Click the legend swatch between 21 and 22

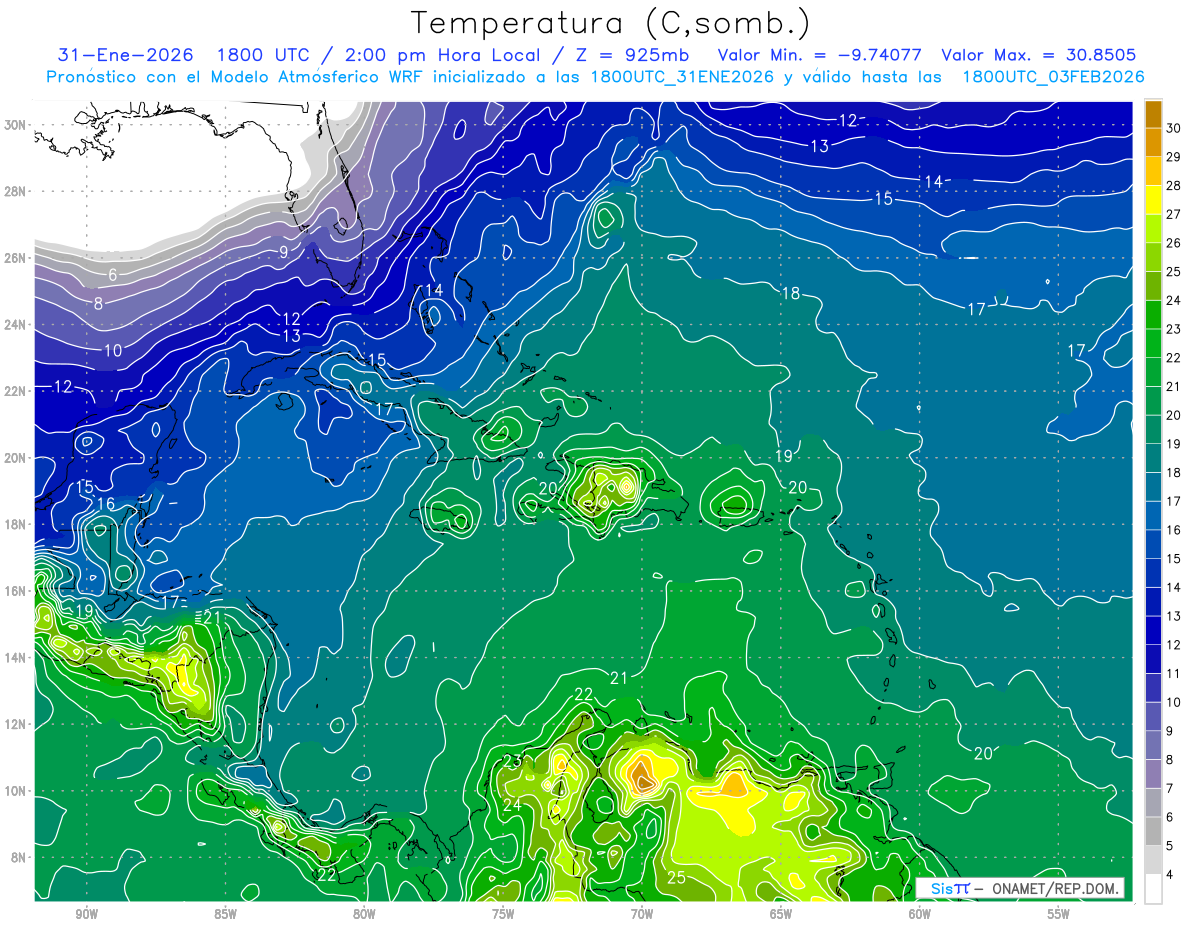click(x=1154, y=372)
